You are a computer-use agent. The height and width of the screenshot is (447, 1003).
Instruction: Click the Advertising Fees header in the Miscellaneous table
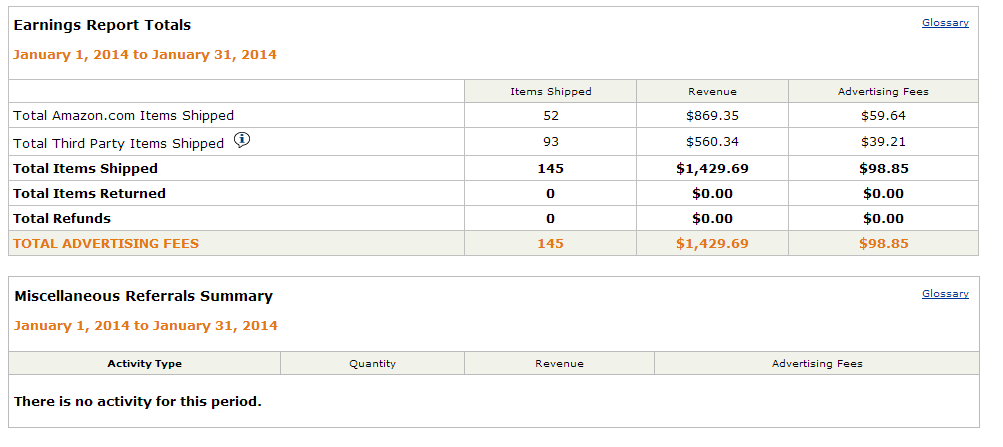[x=817, y=363]
